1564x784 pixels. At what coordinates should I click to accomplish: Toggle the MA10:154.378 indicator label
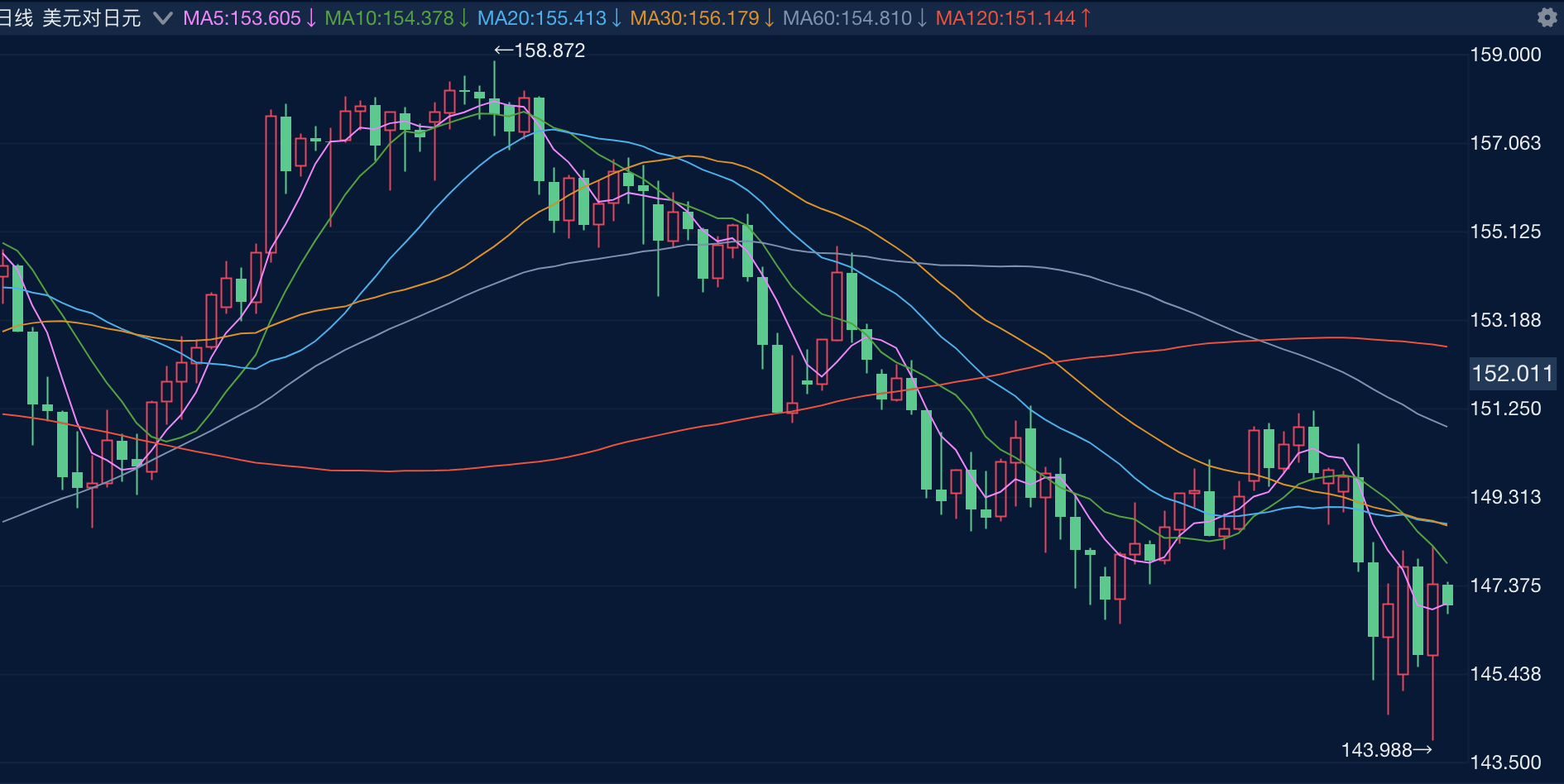389,18
